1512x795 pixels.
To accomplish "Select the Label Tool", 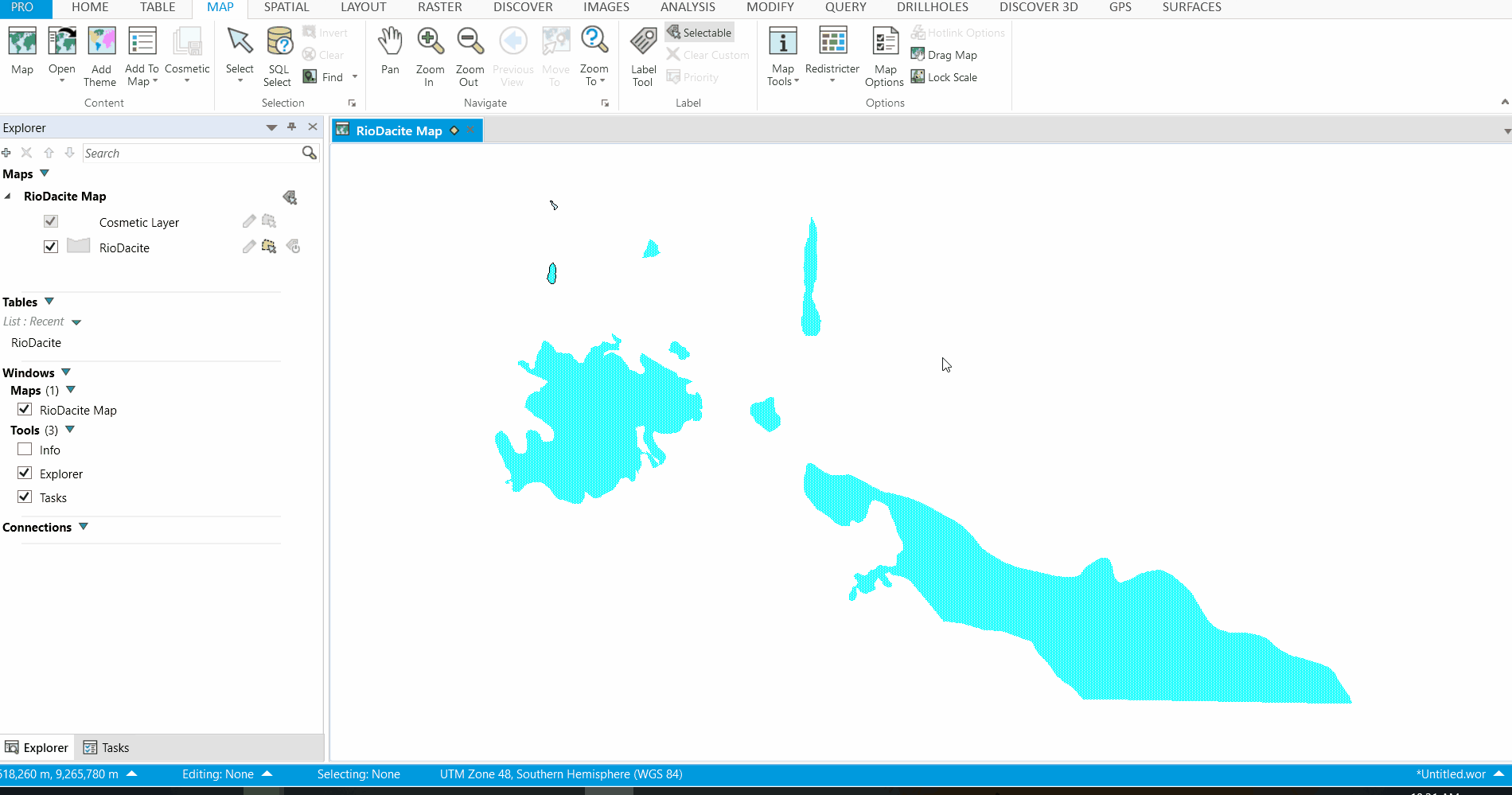I will pyautogui.click(x=642, y=53).
